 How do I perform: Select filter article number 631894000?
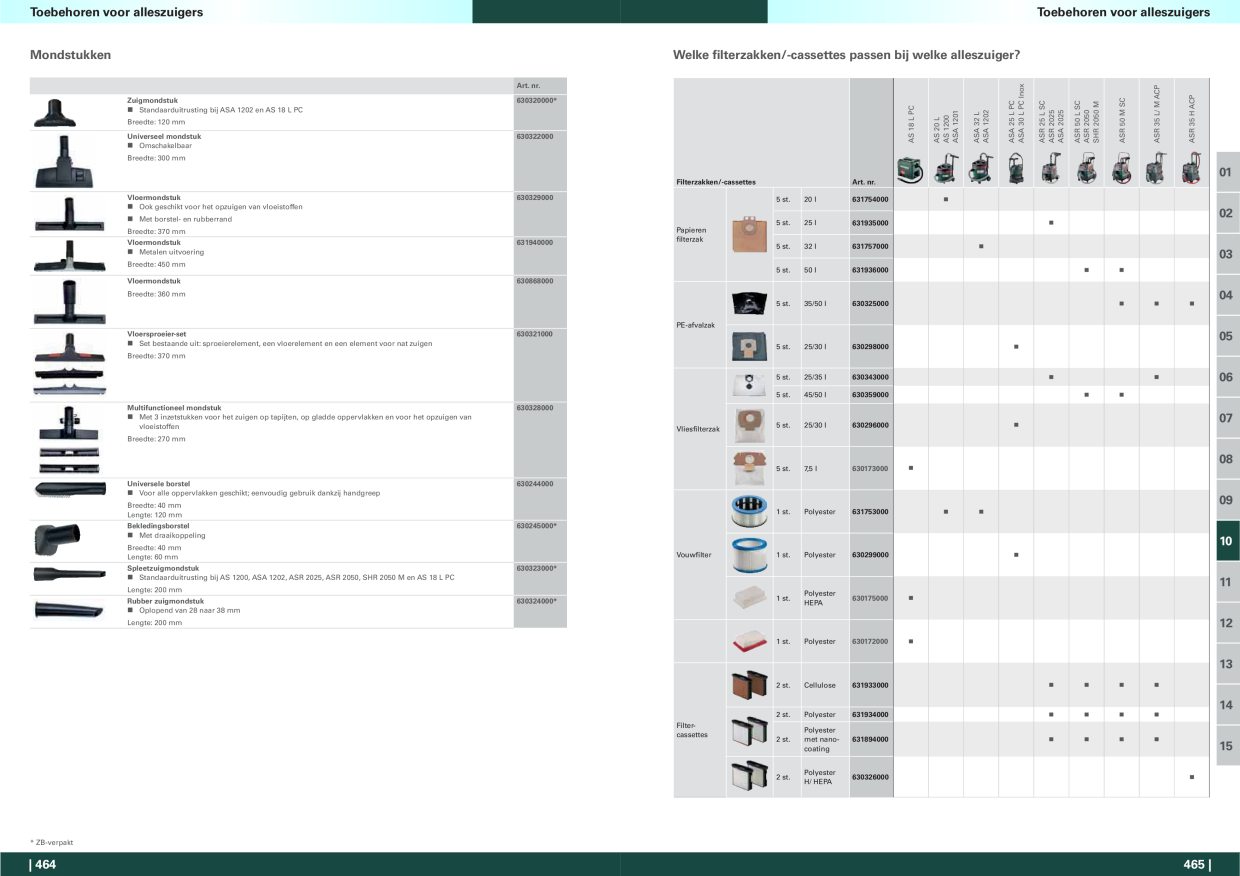pyautogui.click(x=870, y=739)
